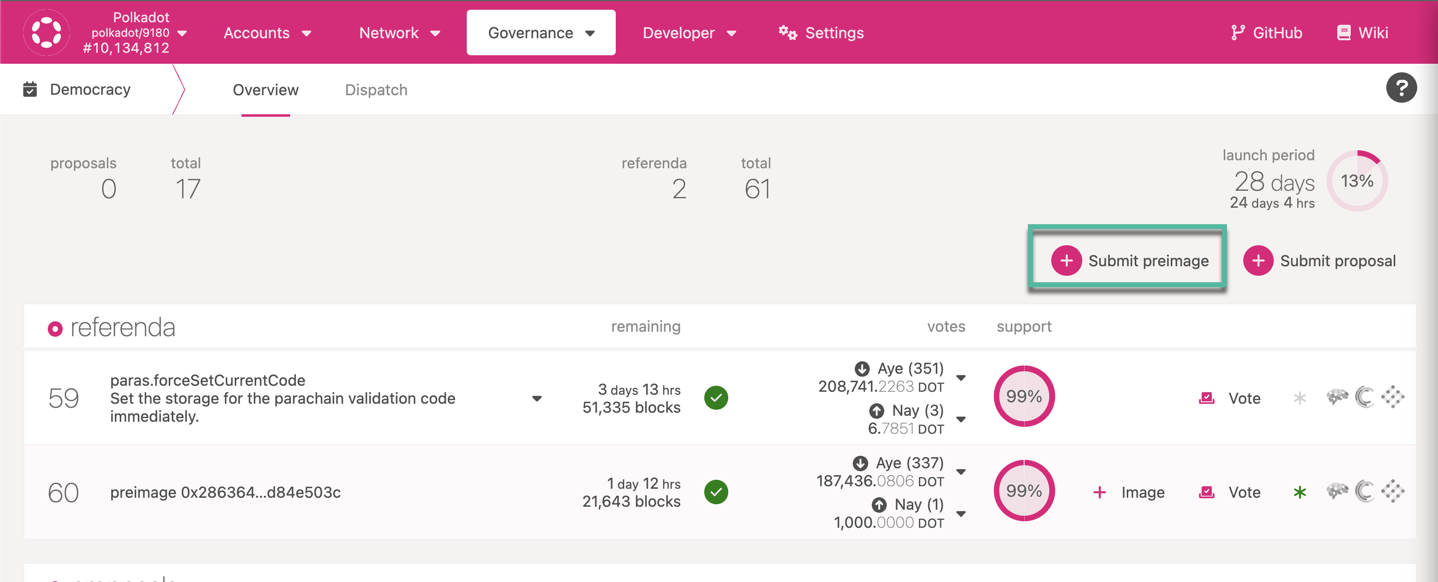Click the brain-shaped link icon for referendum 59
The width and height of the screenshot is (1438, 582).
point(1337,398)
